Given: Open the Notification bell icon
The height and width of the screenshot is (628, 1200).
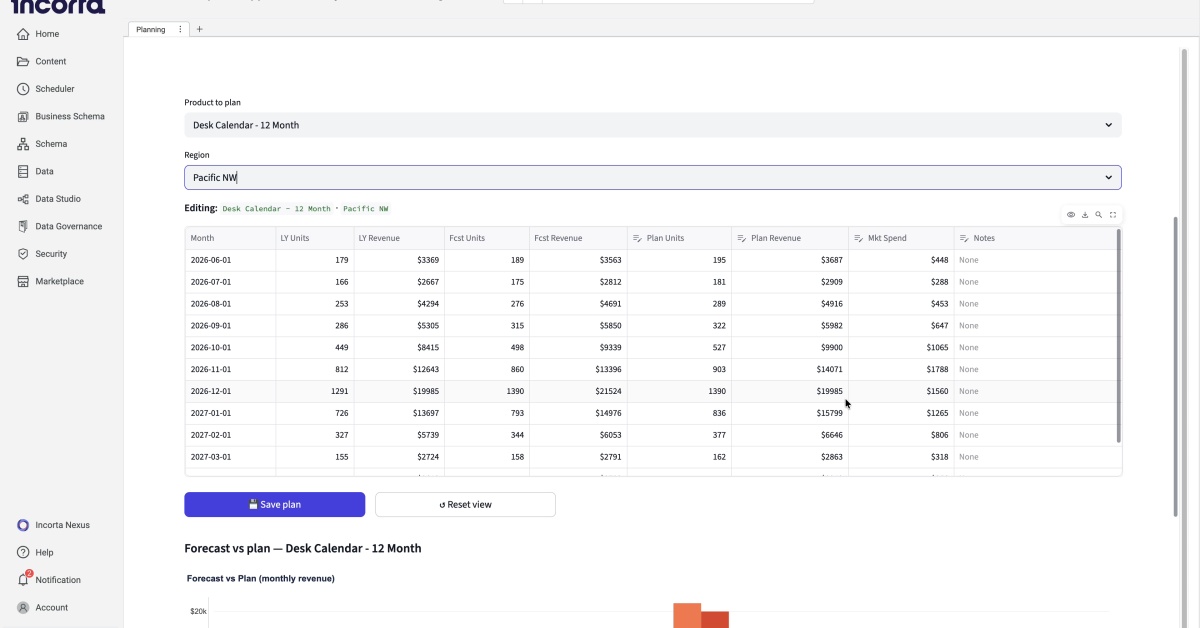Looking at the screenshot, I should pos(23,579).
